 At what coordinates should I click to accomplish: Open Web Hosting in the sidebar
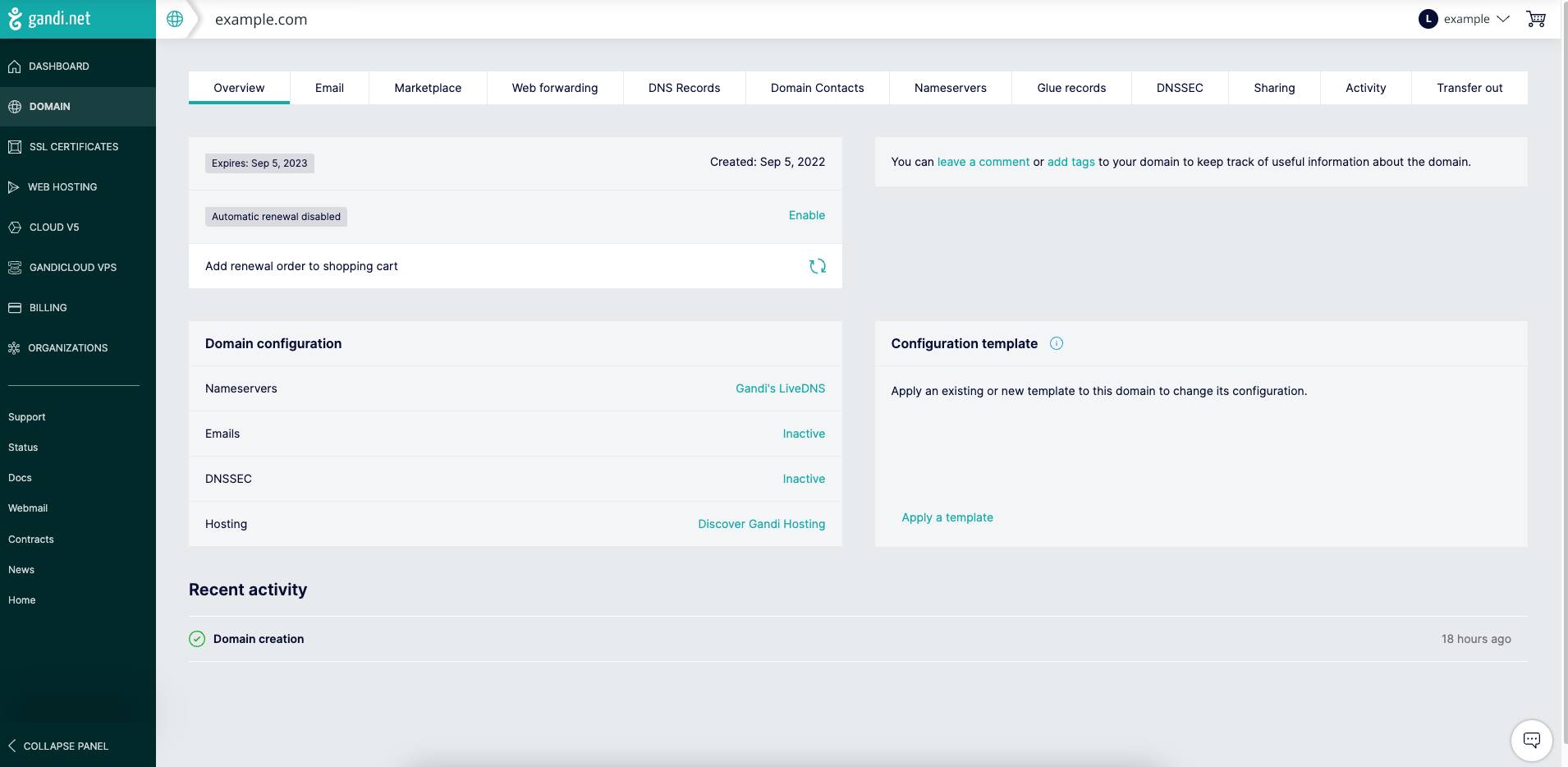tap(78, 187)
